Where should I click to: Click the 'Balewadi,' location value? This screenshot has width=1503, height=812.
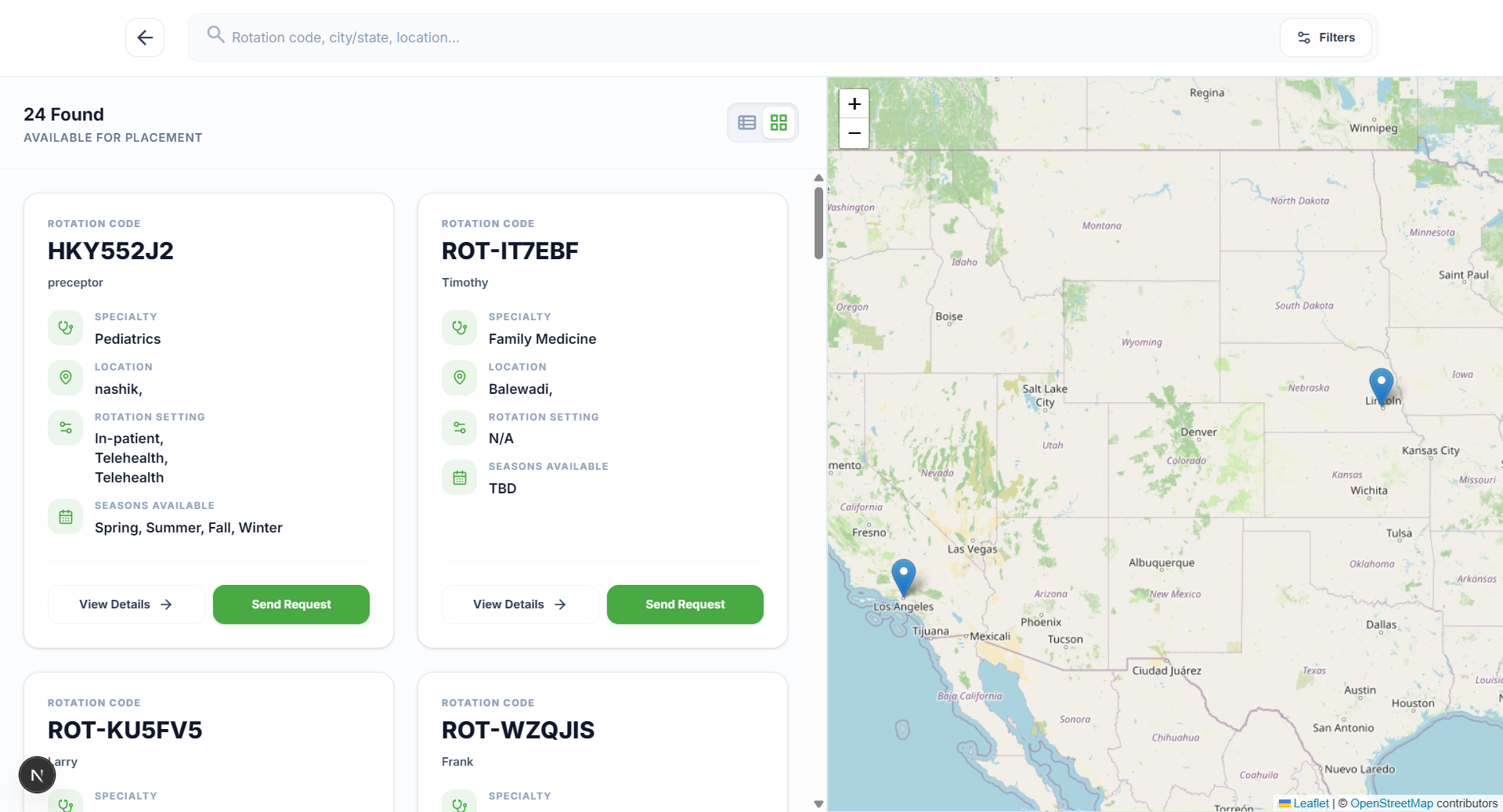click(520, 389)
